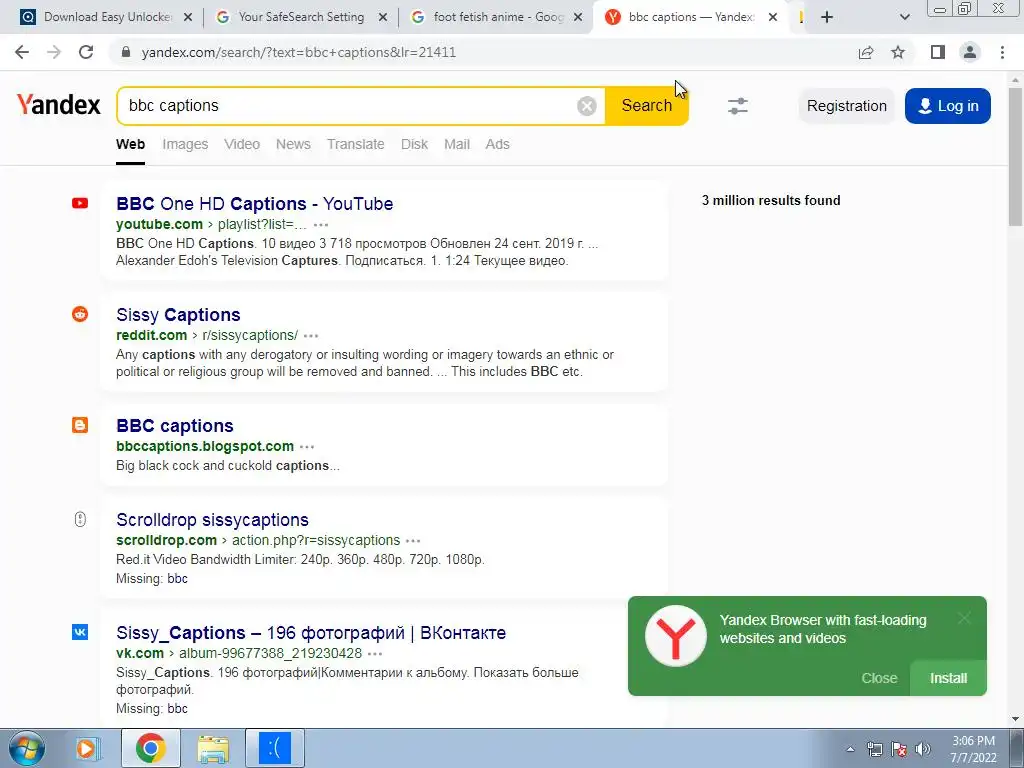Click the VK favicon beside fifth result
1024x768 pixels.
[x=80, y=632]
